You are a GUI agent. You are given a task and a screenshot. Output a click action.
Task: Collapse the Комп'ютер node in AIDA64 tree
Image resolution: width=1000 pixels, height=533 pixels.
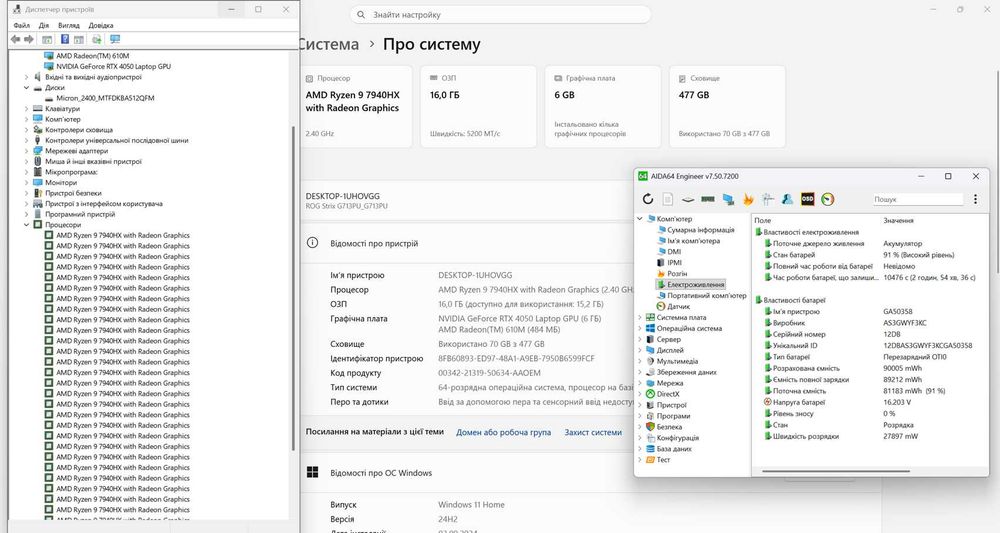640,219
